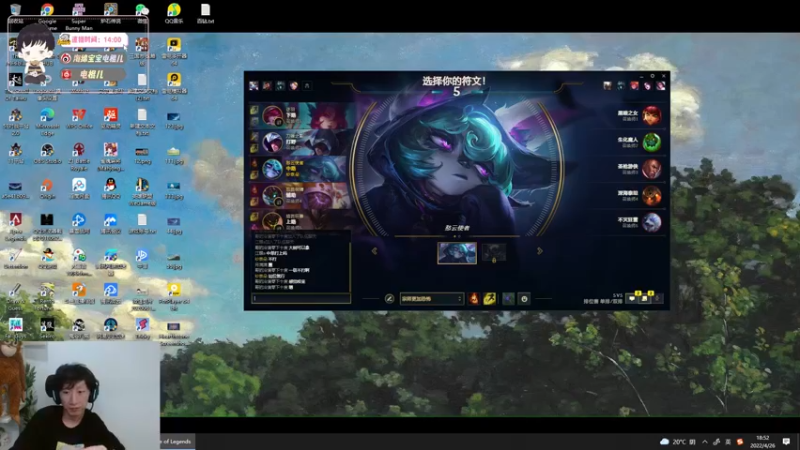Click the third enemy champion portrait
The image size is (800, 450).
click(652, 169)
